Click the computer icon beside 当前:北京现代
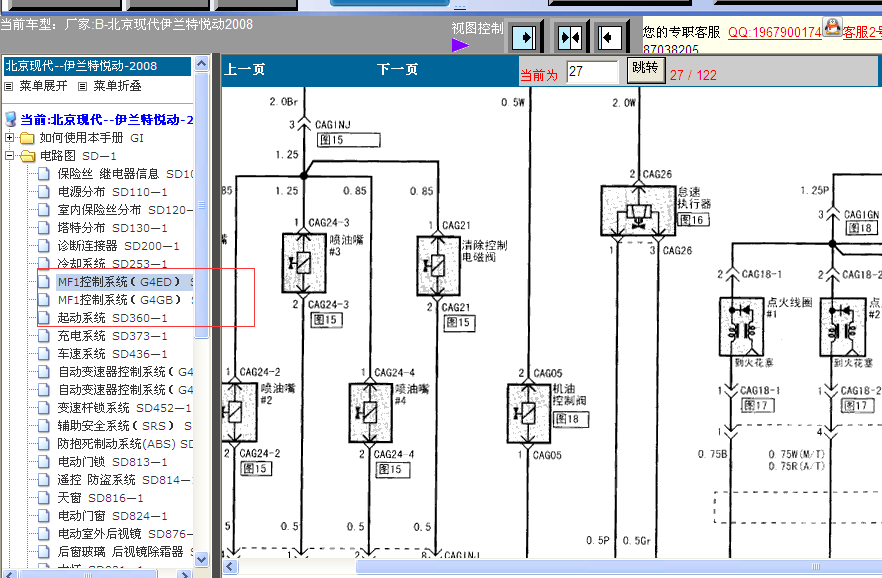This screenshot has height=578, width=882. point(11,119)
